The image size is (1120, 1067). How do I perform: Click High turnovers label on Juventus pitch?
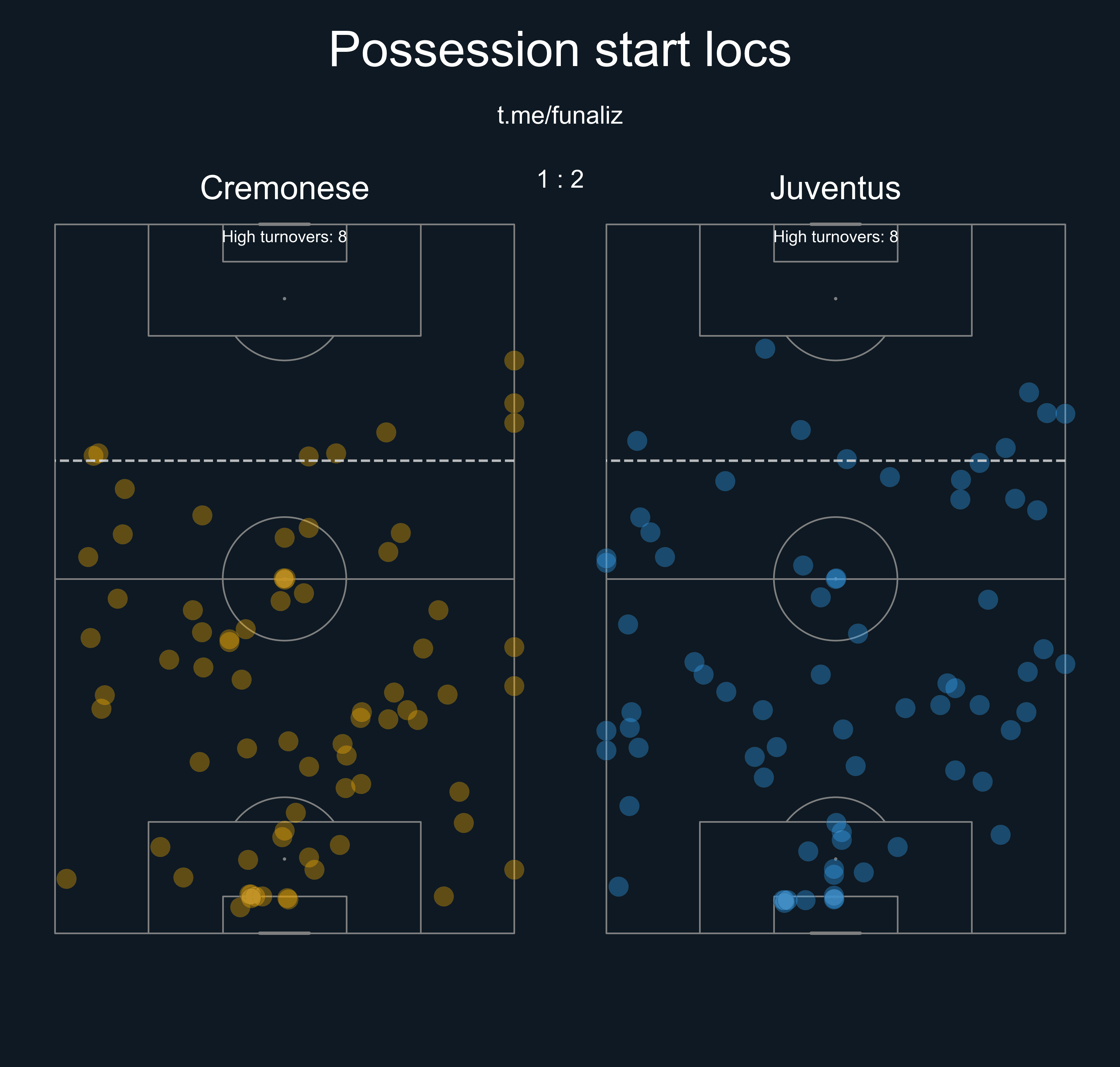tap(835, 237)
